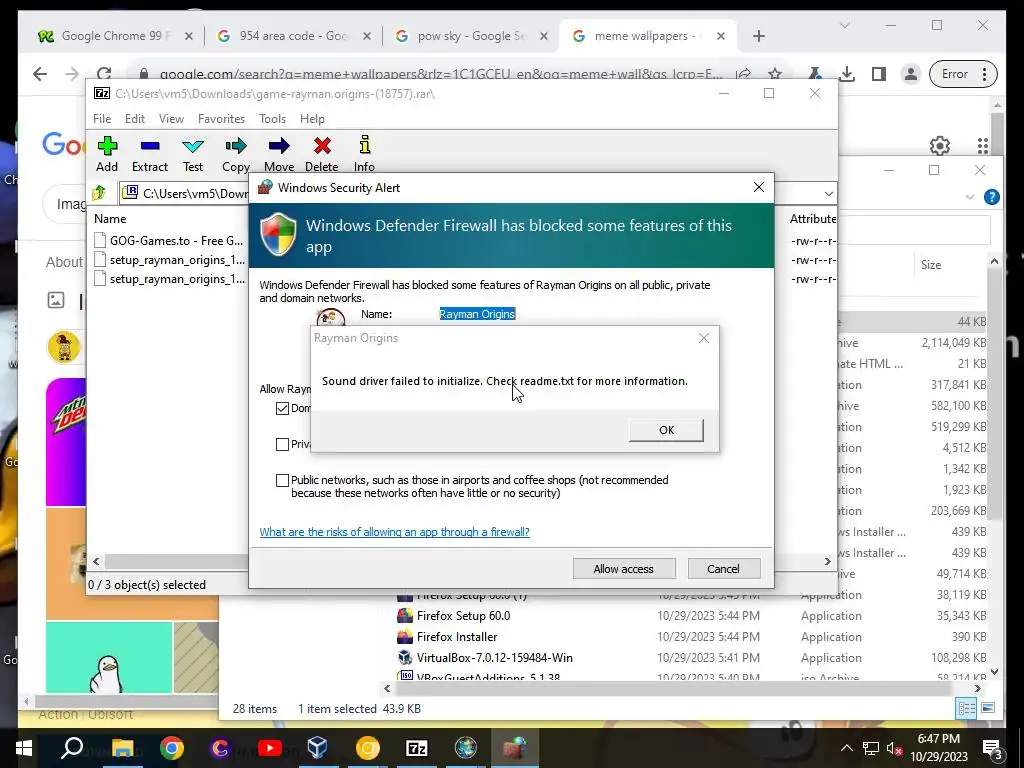Toggle Chrome side panel icon
The height and width of the screenshot is (768, 1024).
(879, 74)
